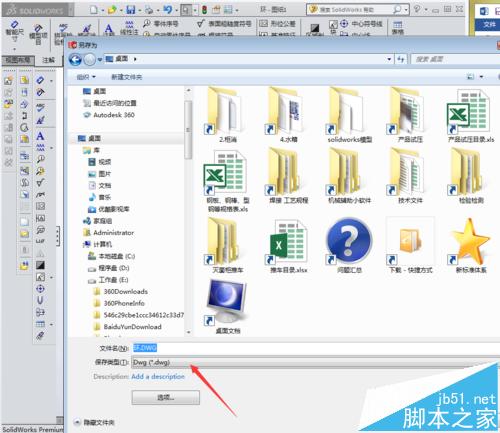
Task: Click the Open file icon in quick toolbar
Action: point(112,10)
